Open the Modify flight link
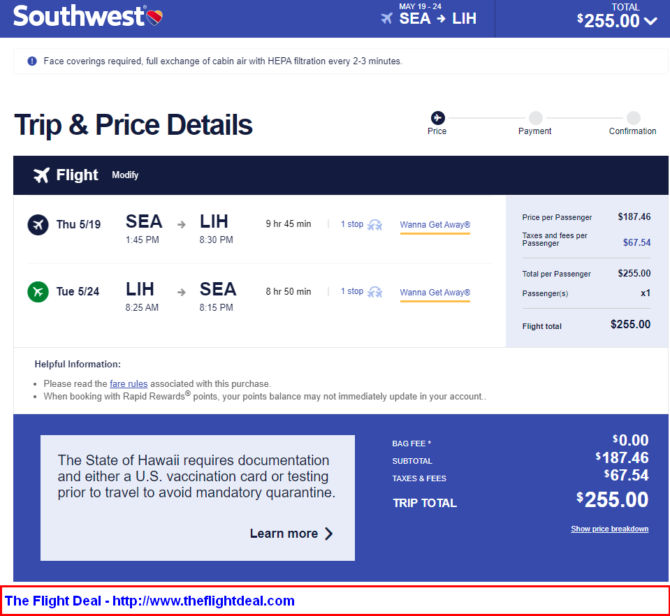The width and height of the screenshot is (670, 616). click(125, 175)
